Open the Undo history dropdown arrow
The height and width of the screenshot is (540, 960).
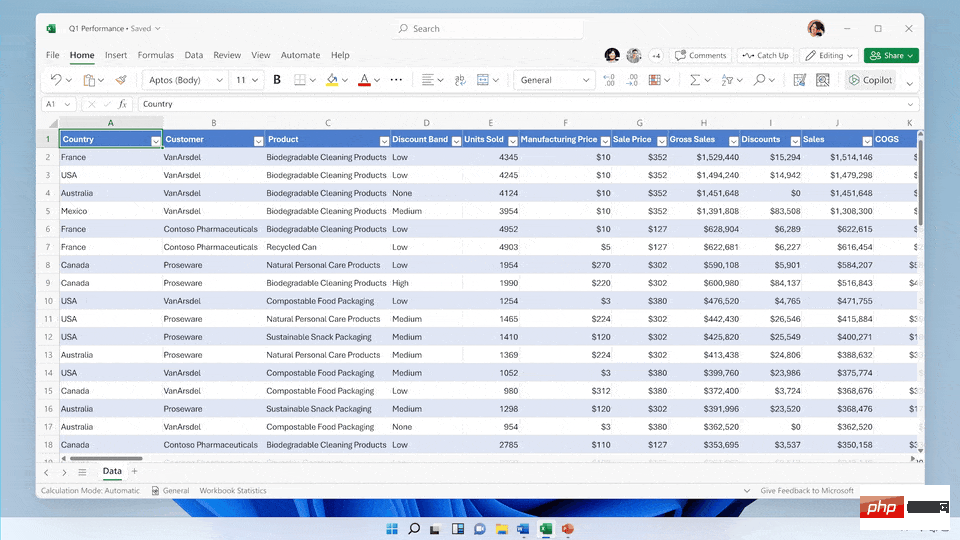coord(69,80)
